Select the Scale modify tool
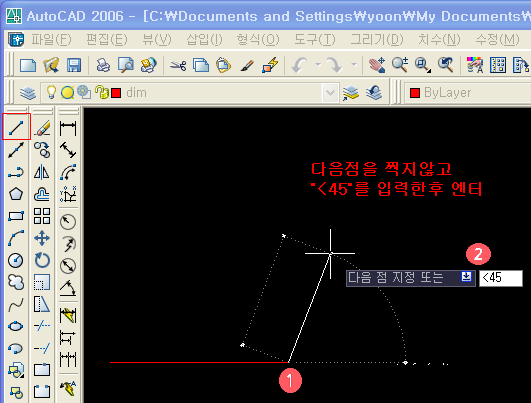This screenshot has height=403, width=531. pyautogui.click(x=42, y=282)
